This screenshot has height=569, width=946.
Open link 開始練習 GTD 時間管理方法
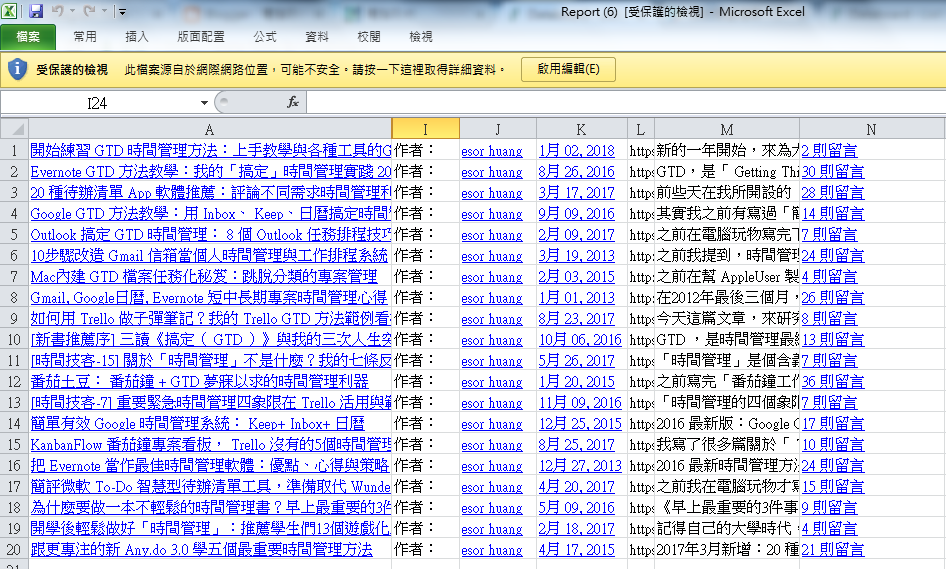(x=211, y=150)
